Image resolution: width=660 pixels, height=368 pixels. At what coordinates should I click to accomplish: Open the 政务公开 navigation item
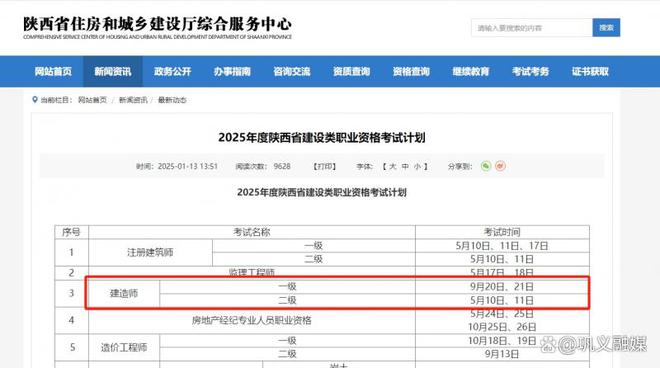click(x=172, y=72)
